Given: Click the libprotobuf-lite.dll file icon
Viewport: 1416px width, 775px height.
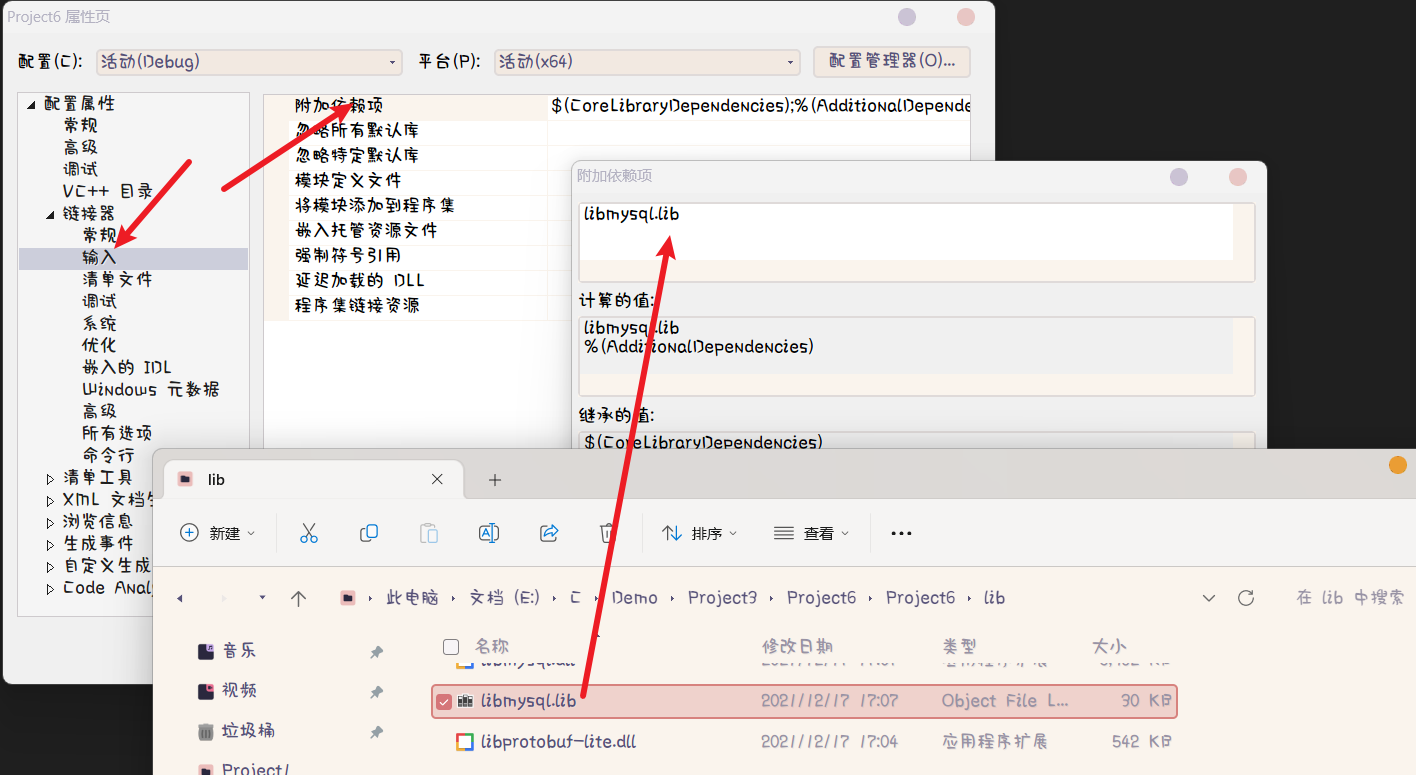Looking at the screenshot, I should 465,742.
